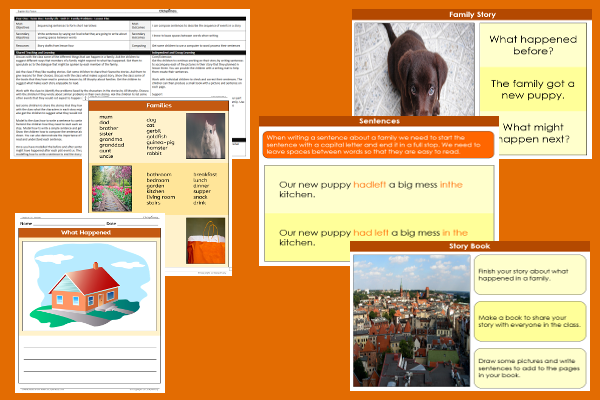Click the 'Story Book' slide title
Image resolution: width=600 pixels, height=400 pixels.
click(470, 246)
